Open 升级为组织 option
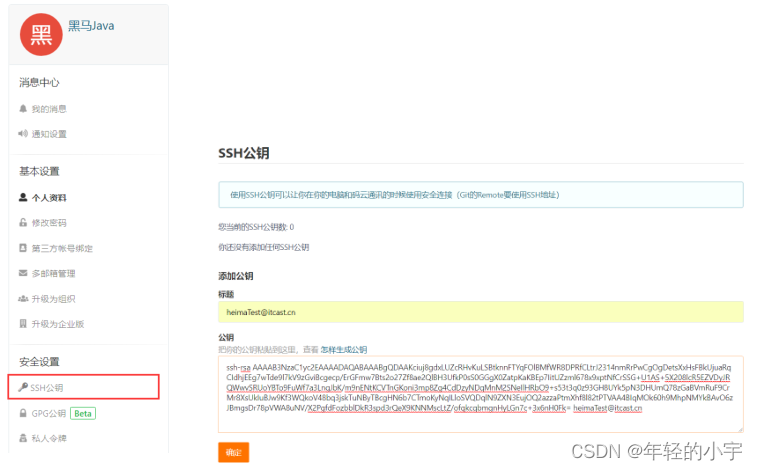 [x=53, y=299]
